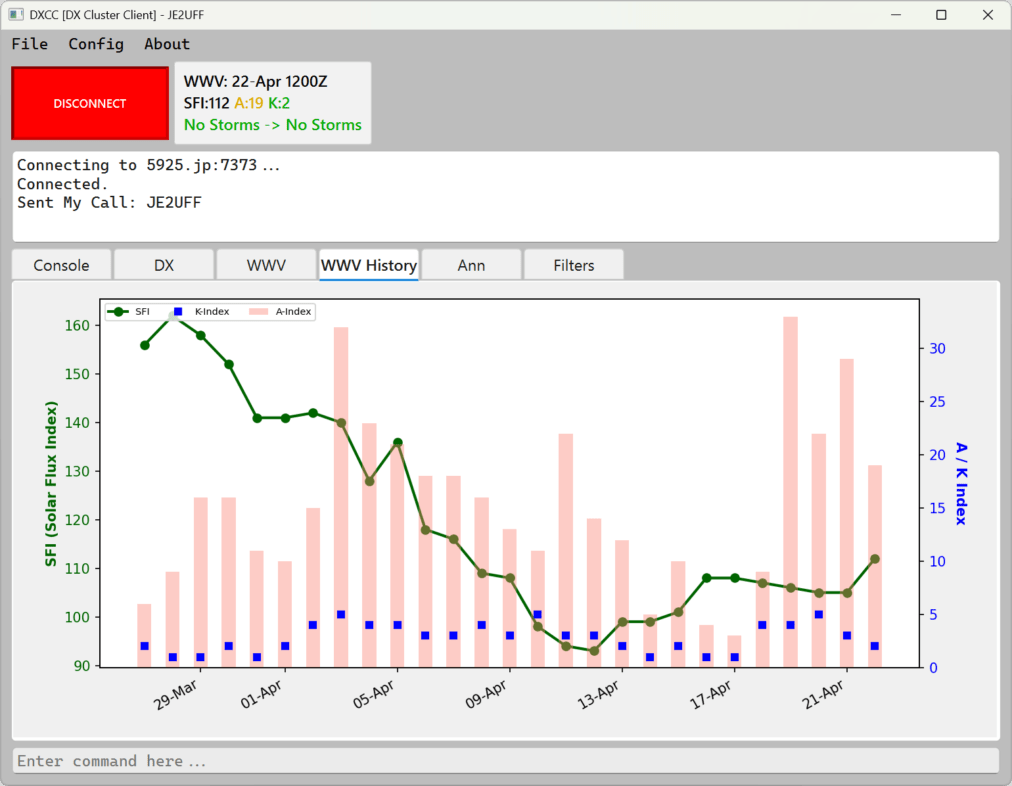Minimize the DXCC window
The height and width of the screenshot is (786, 1012).
[895, 15]
